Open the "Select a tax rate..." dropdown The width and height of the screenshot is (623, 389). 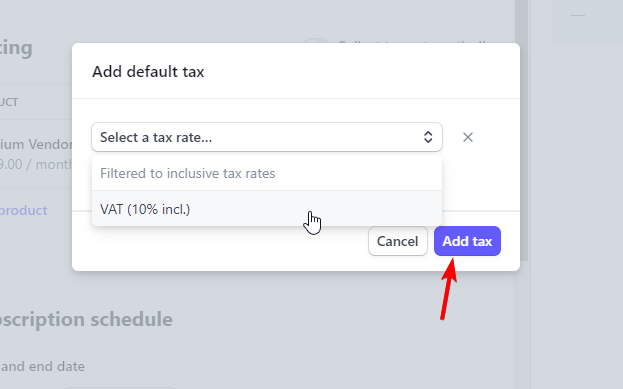(x=267, y=137)
